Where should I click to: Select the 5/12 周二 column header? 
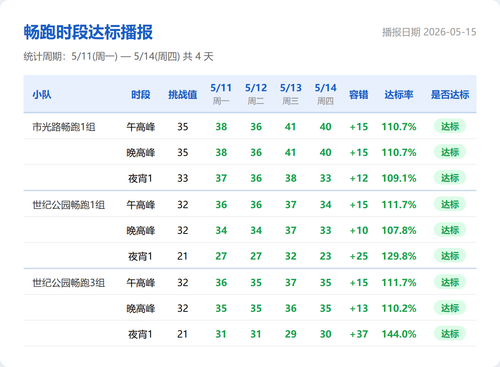point(256,94)
